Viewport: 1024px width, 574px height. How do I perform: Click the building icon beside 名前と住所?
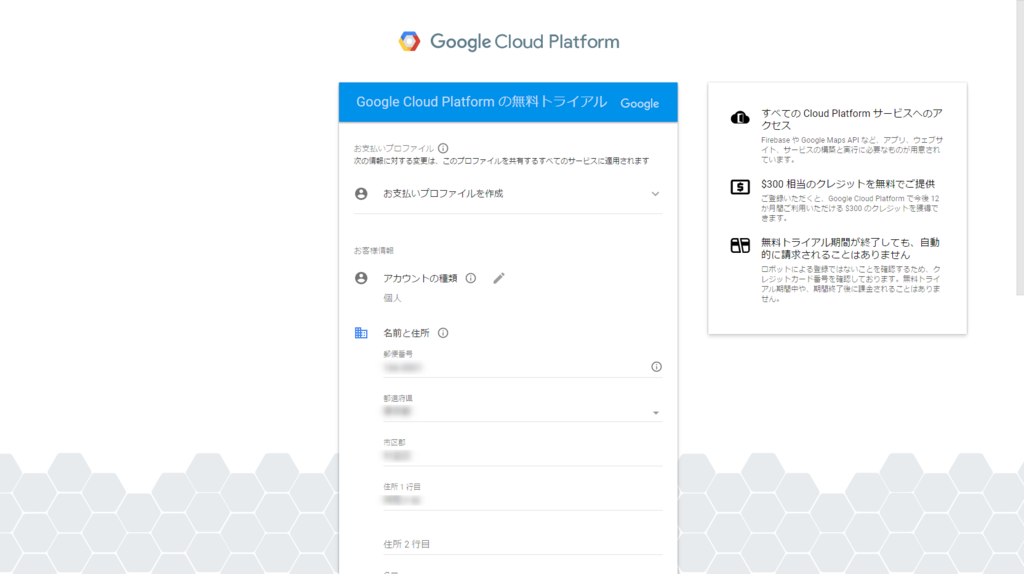tap(361, 333)
